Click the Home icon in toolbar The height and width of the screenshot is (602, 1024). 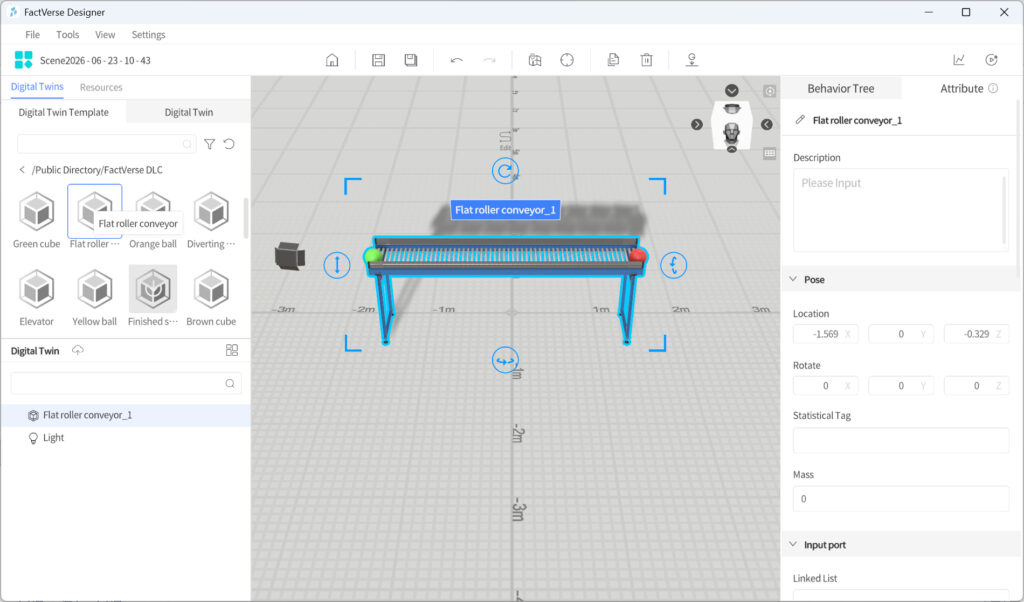(332, 60)
